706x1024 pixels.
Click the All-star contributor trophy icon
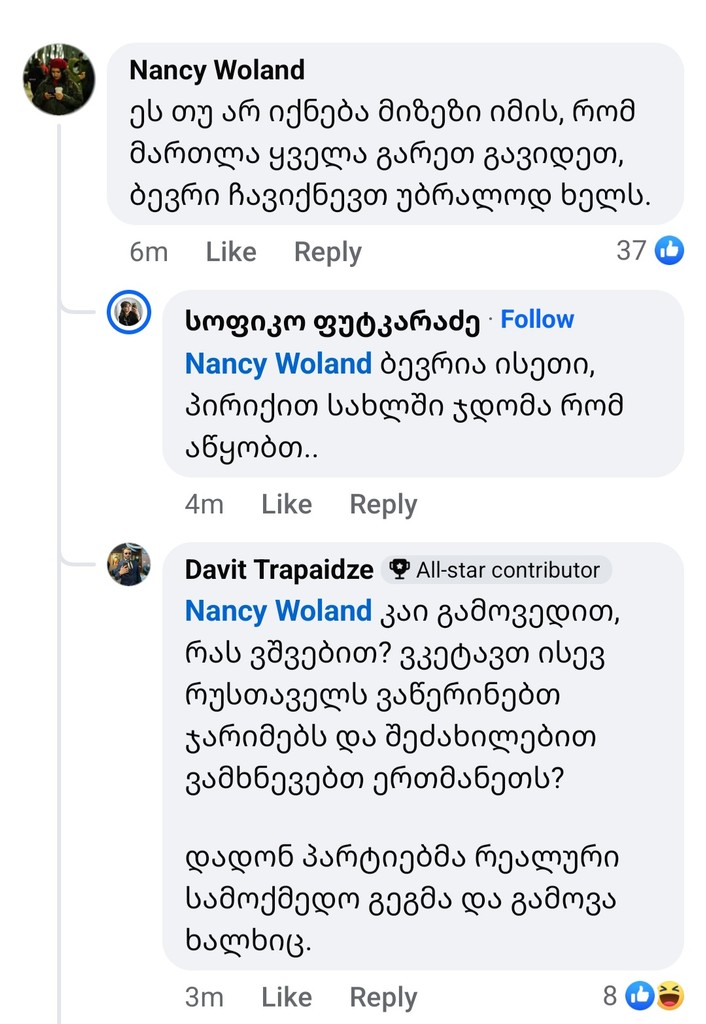pyautogui.click(x=400, y=570)
